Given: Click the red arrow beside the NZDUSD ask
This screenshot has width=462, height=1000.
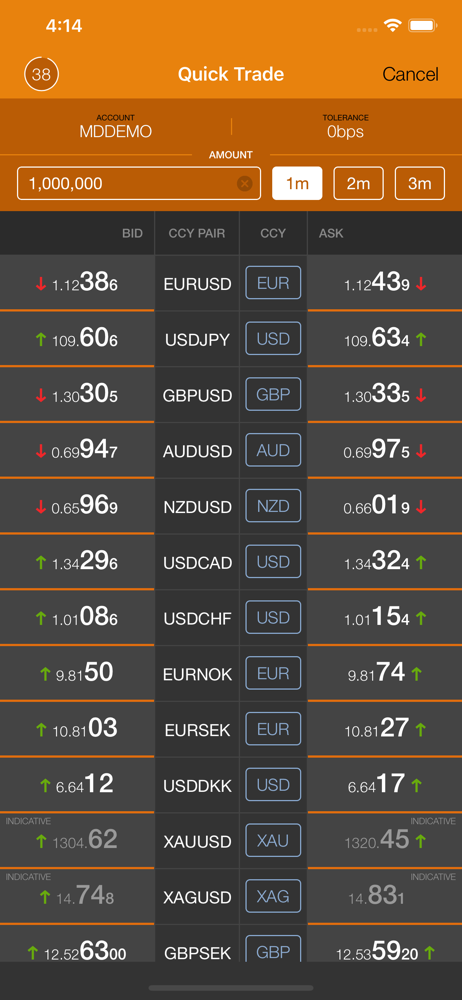Looking at the screenshot, I should point(421,508).
